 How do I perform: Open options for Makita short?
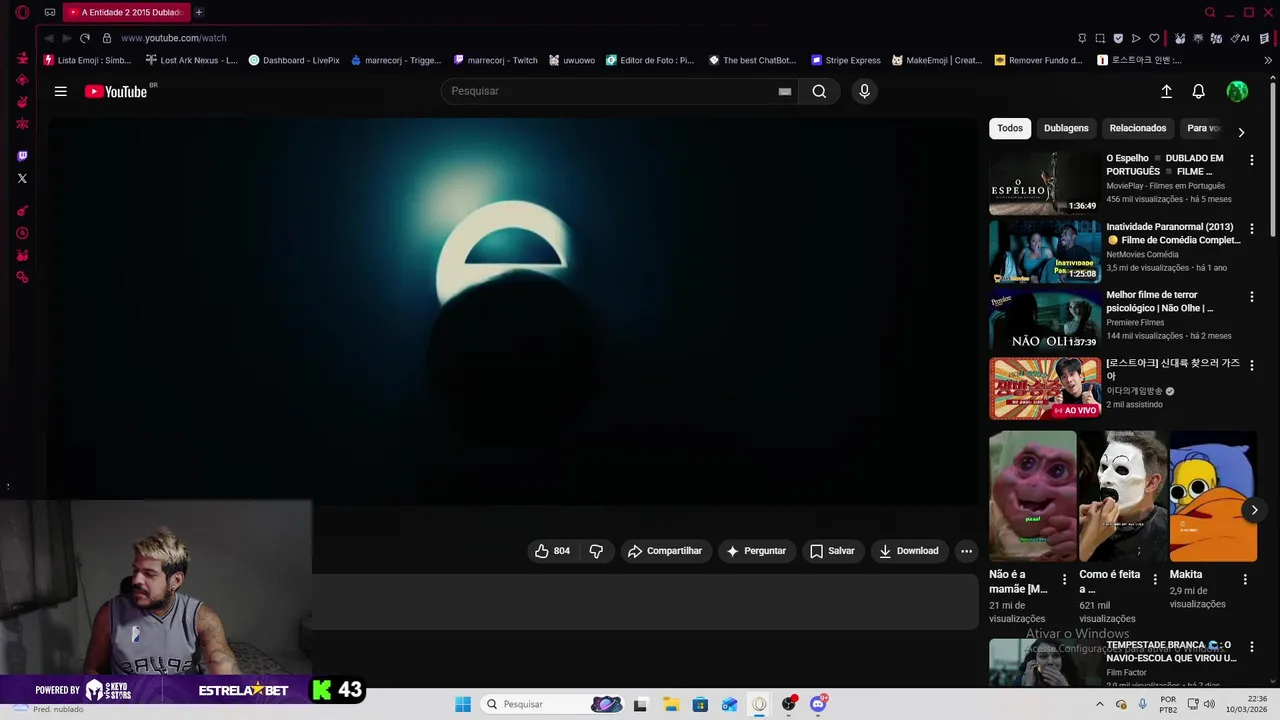coord(1245,579)
